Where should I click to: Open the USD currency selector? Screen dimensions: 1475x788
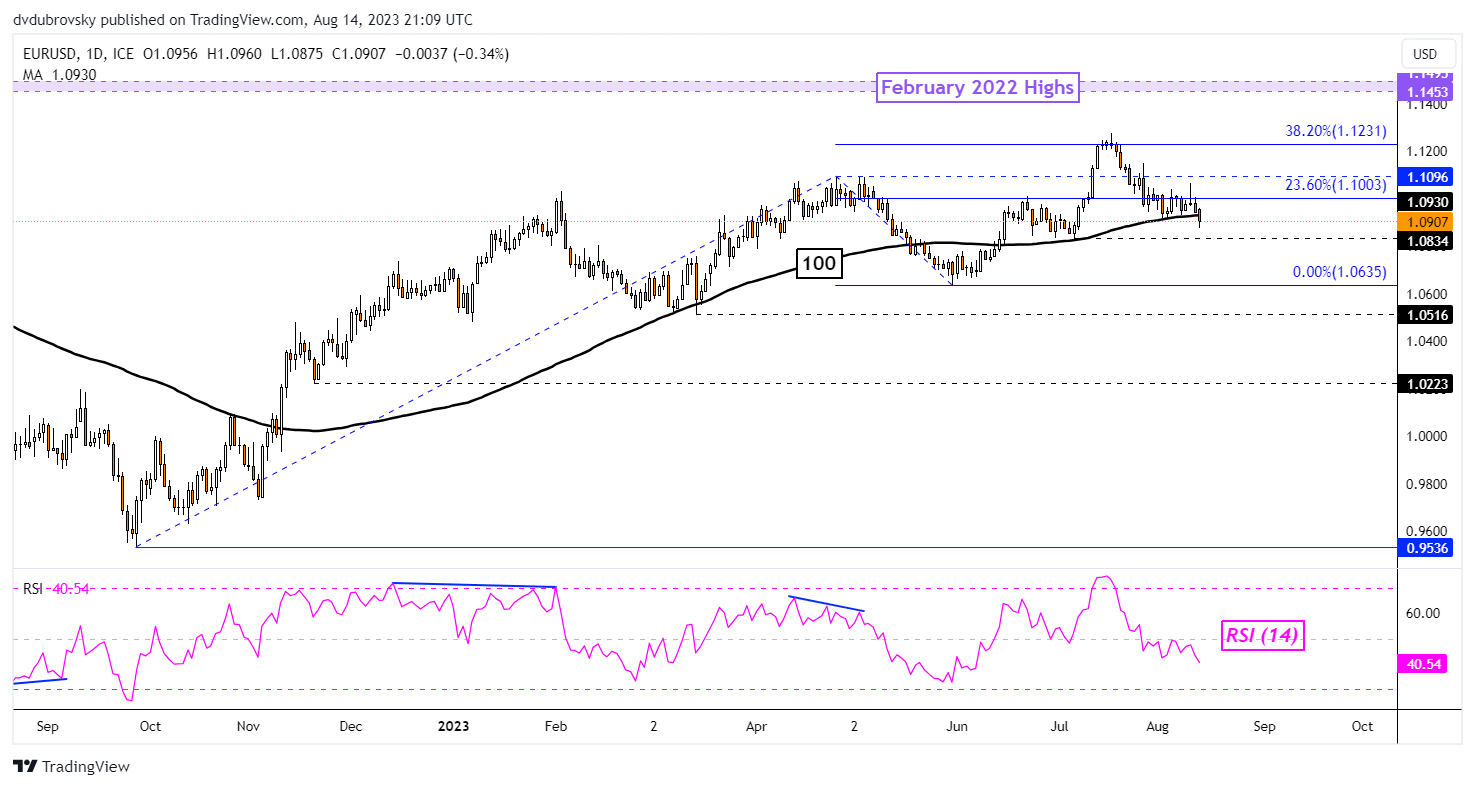(1424, 54)
